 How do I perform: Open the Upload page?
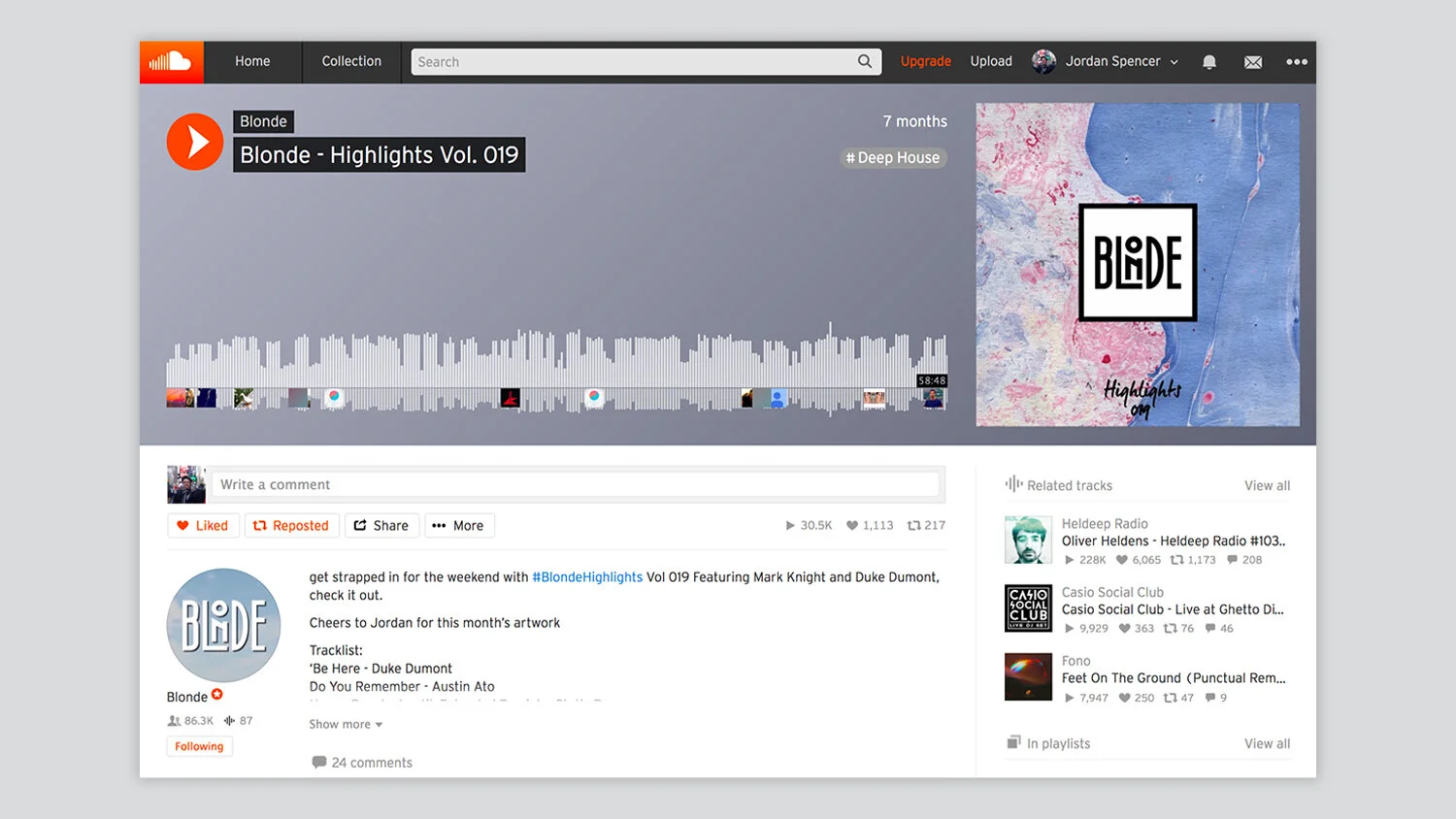(x=991, y=61)
